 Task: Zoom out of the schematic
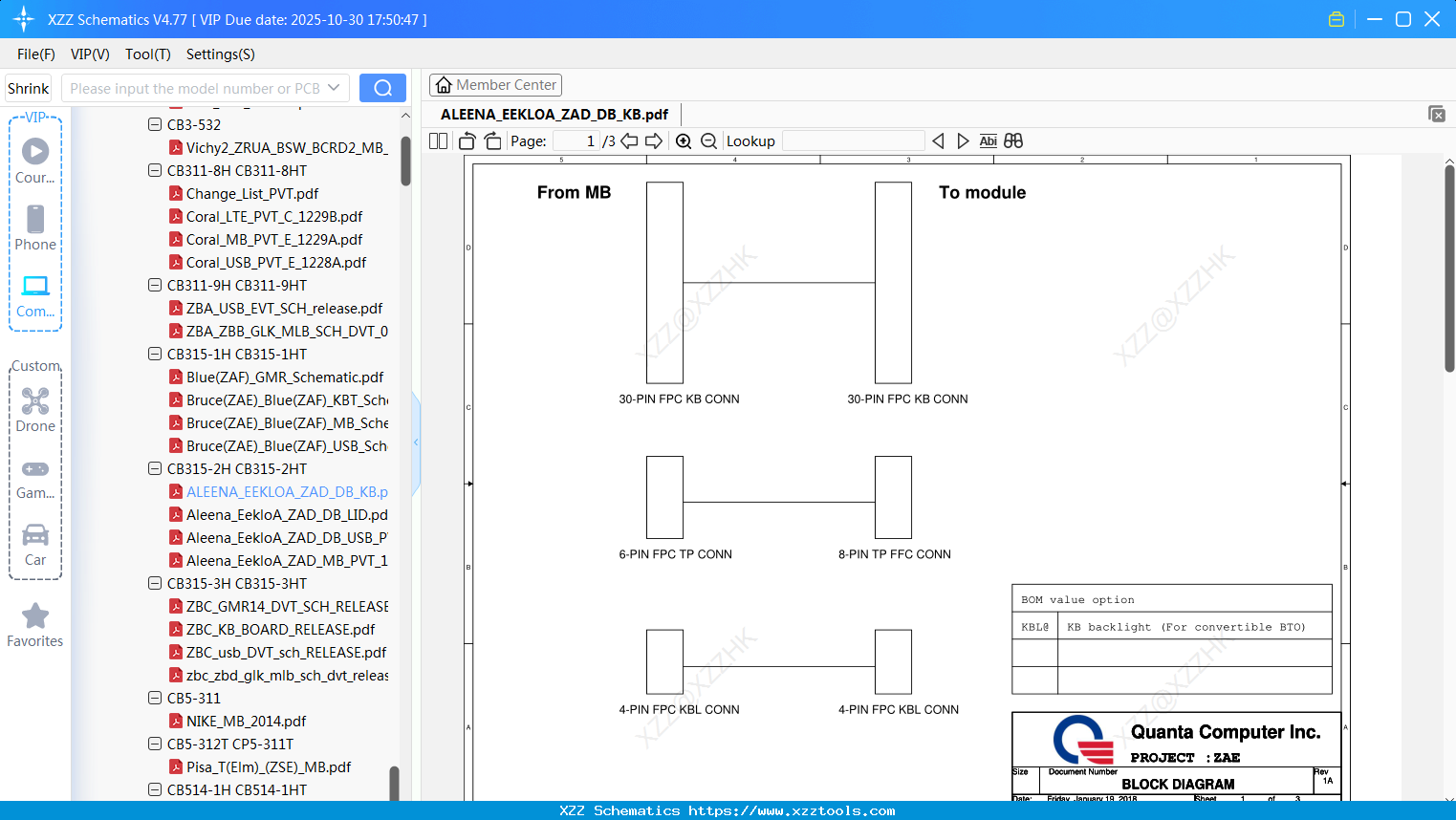708,140
